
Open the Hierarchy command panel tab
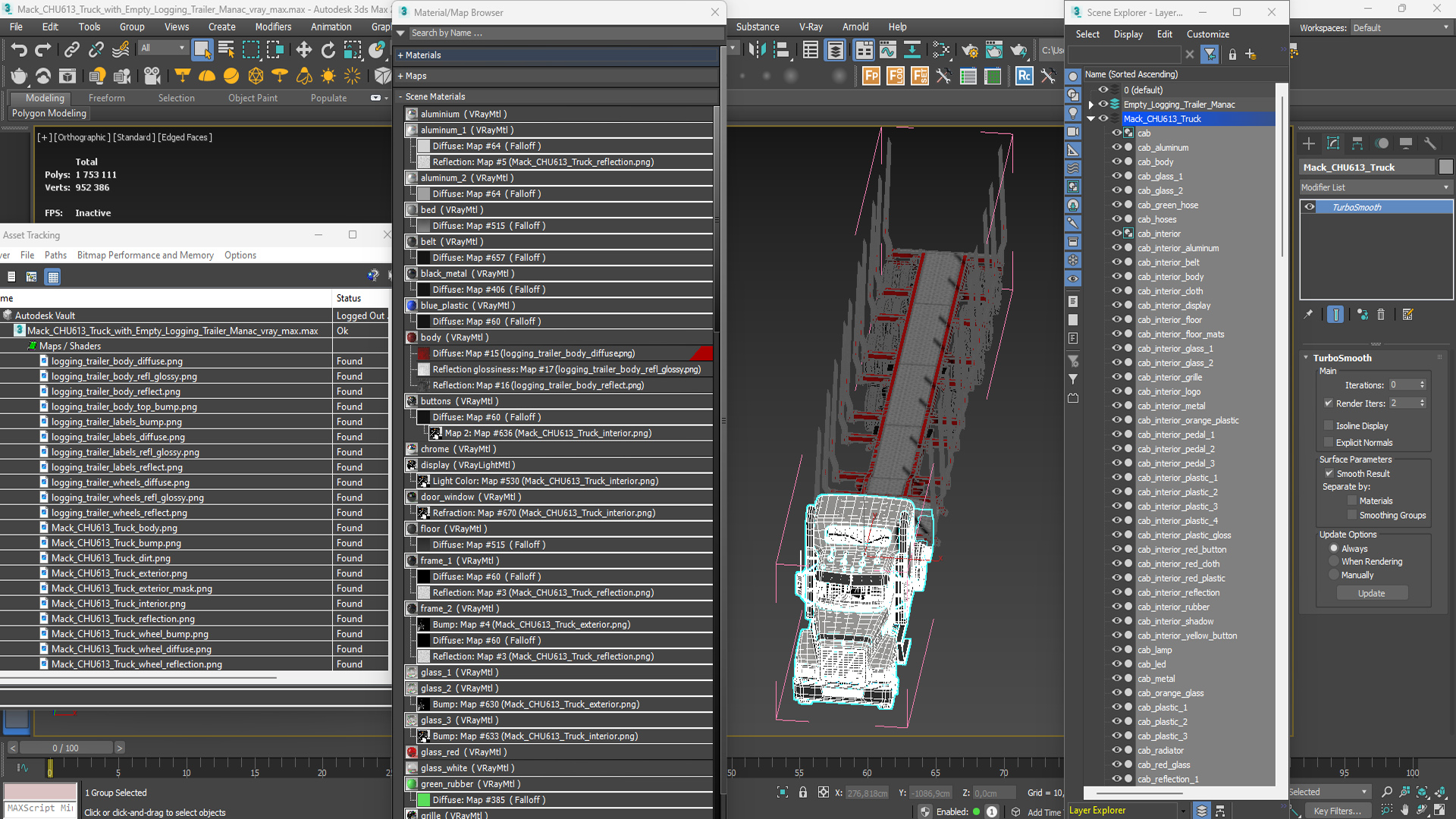1357,143
